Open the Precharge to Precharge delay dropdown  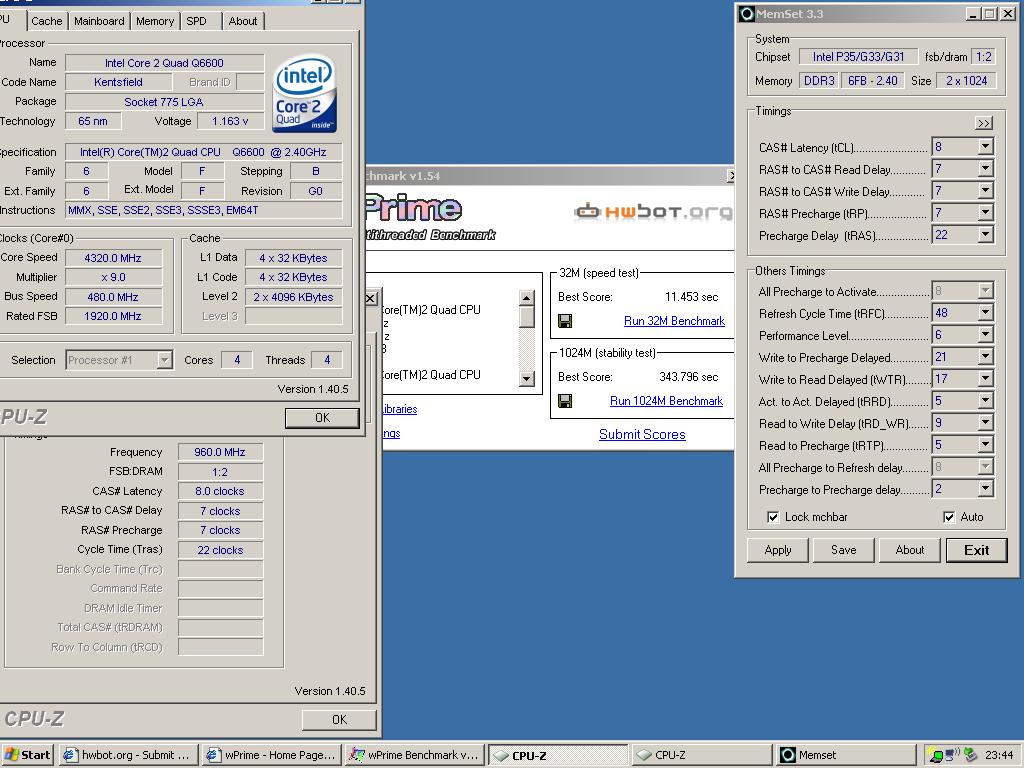(985, 489)
